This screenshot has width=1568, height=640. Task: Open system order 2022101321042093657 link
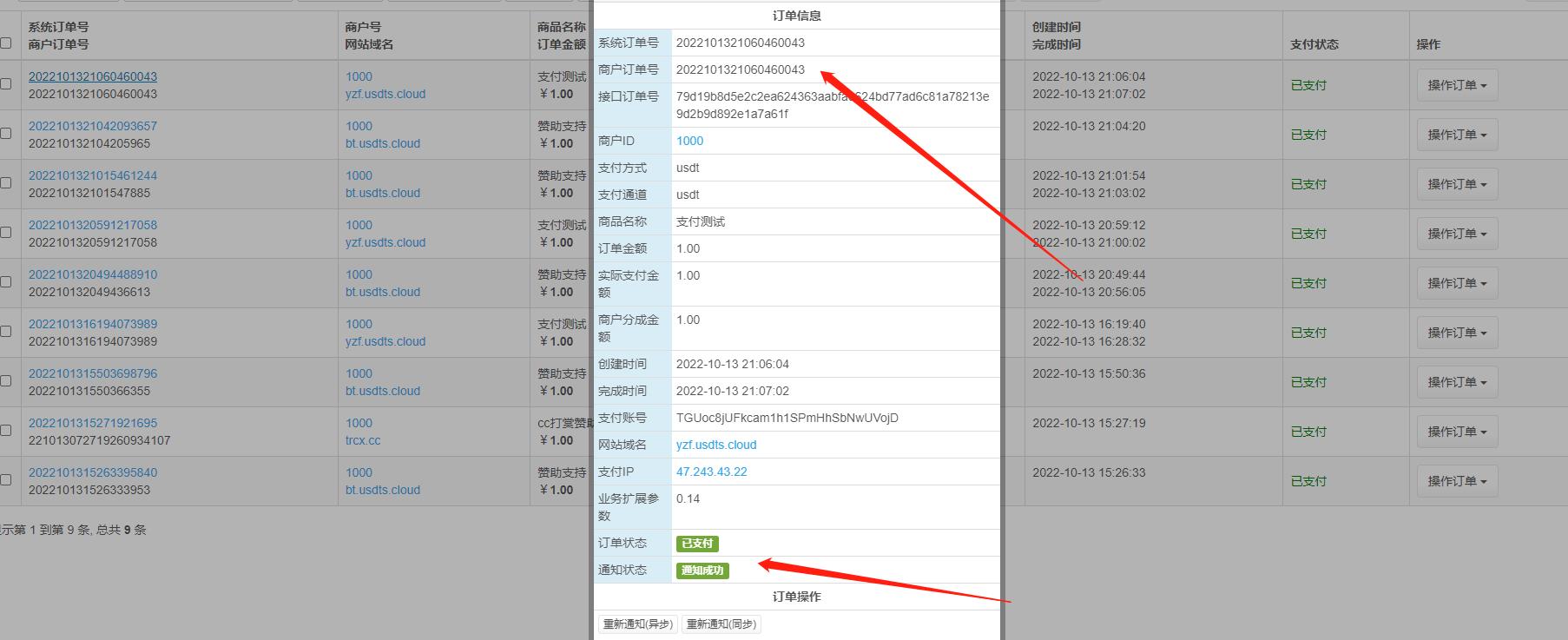pos(93,126)
